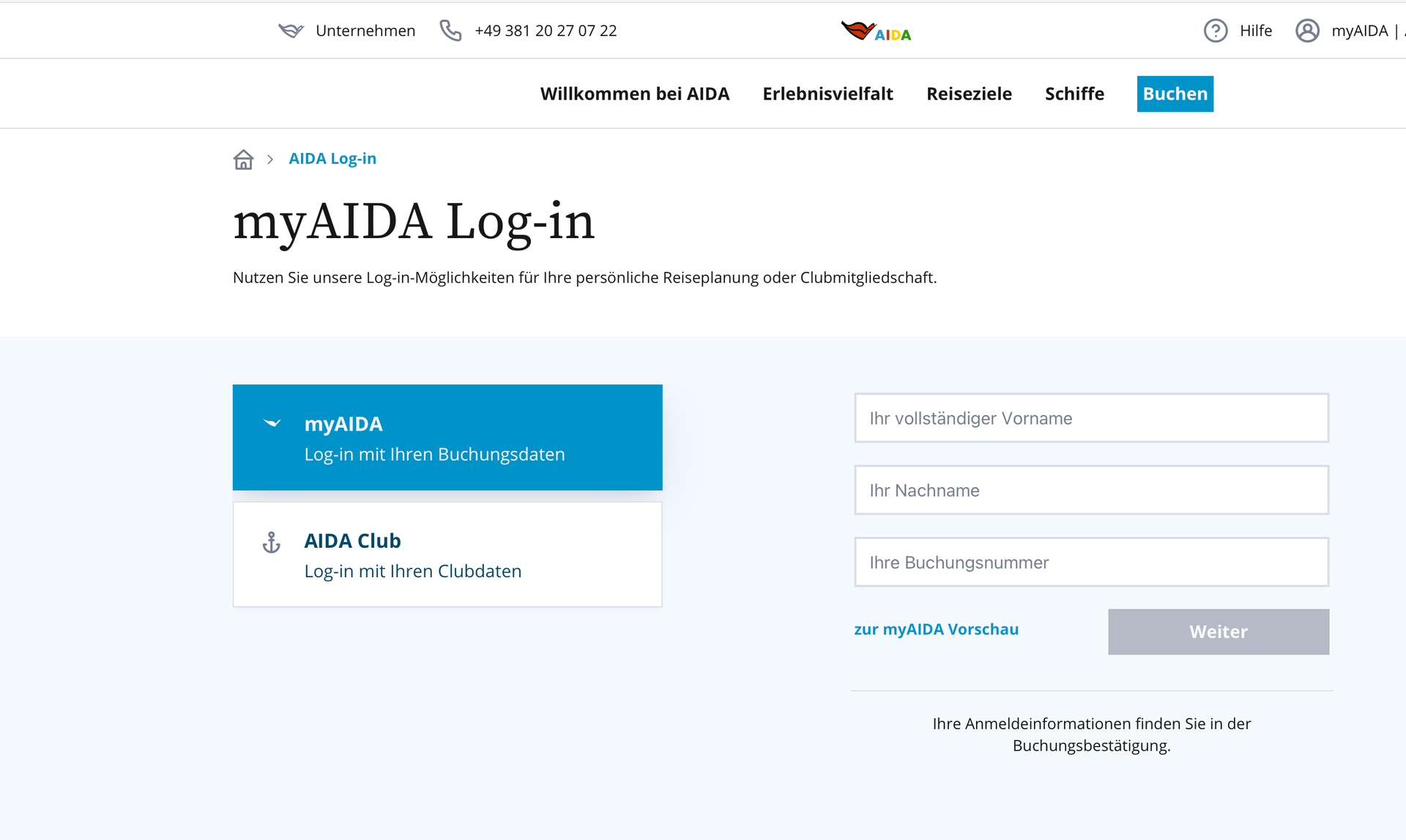Open the Erlebnisvielfalt menu
The height and width of the screenshot is (840, 1406).
tap(827, 94)
